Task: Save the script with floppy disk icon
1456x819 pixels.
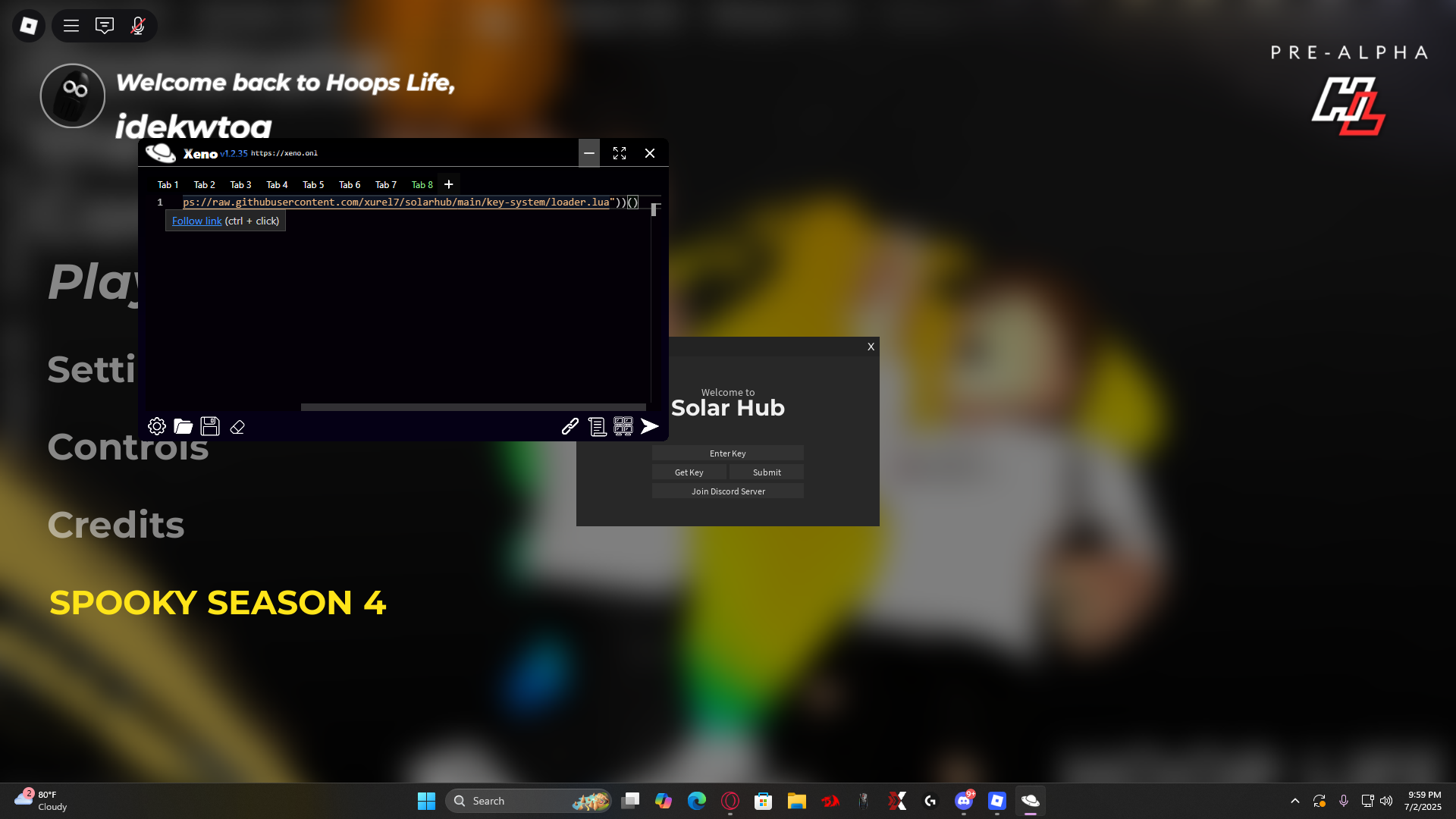Action: [210, 426]
